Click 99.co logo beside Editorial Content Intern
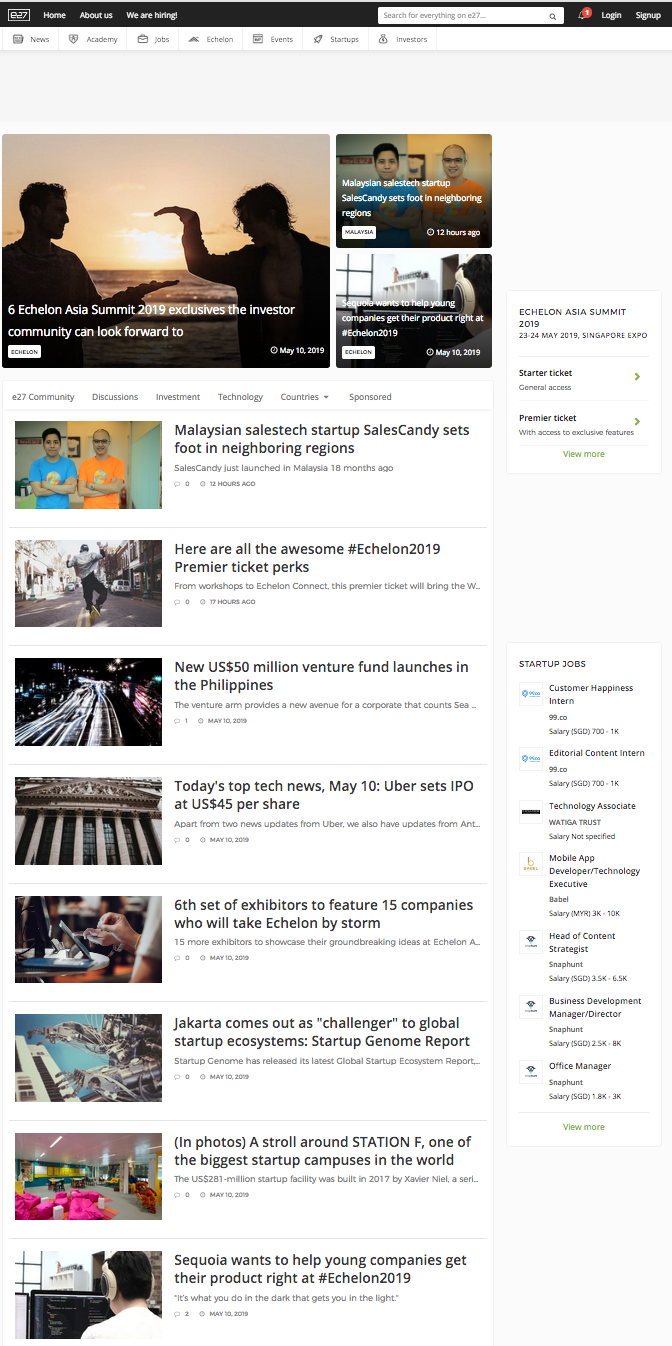 (531, 760)
